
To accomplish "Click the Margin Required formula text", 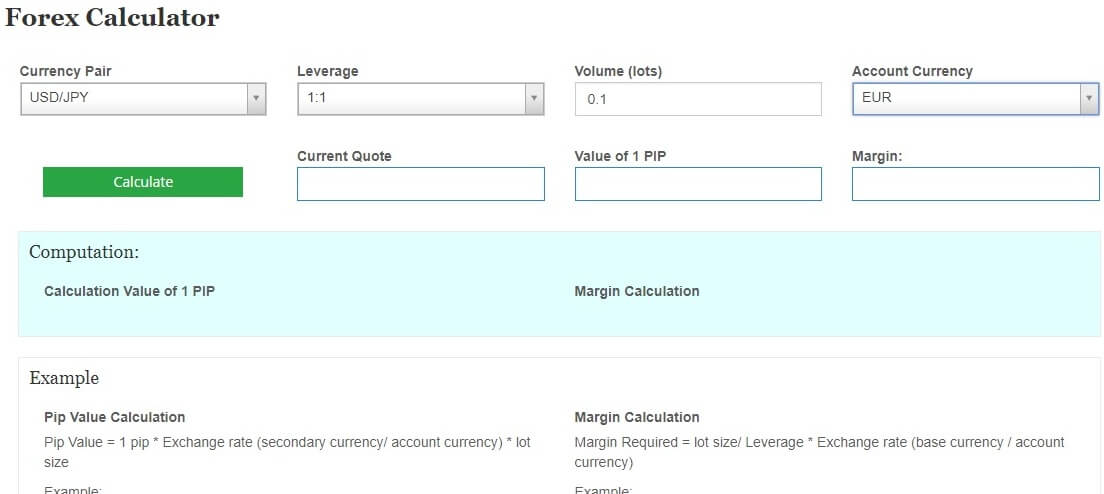I will click(x=820, y=452).
